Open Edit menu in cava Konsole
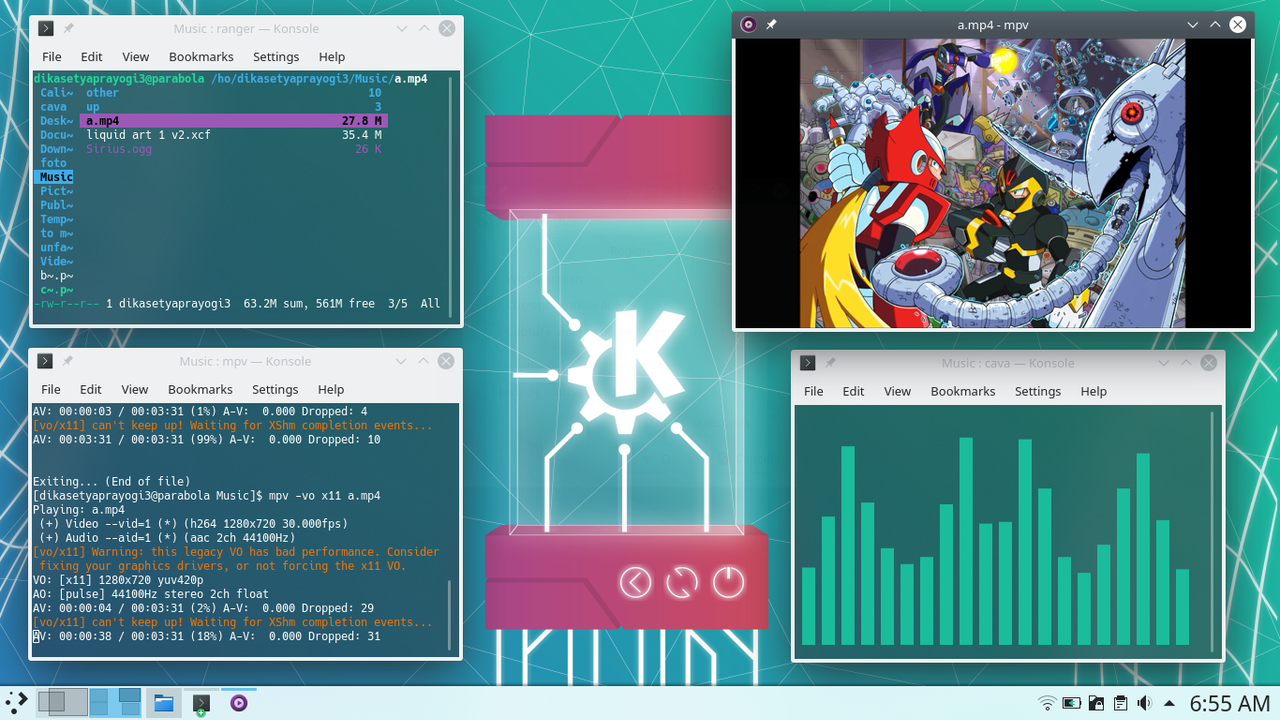This screenshot has height=720, width=1280. 854,391
